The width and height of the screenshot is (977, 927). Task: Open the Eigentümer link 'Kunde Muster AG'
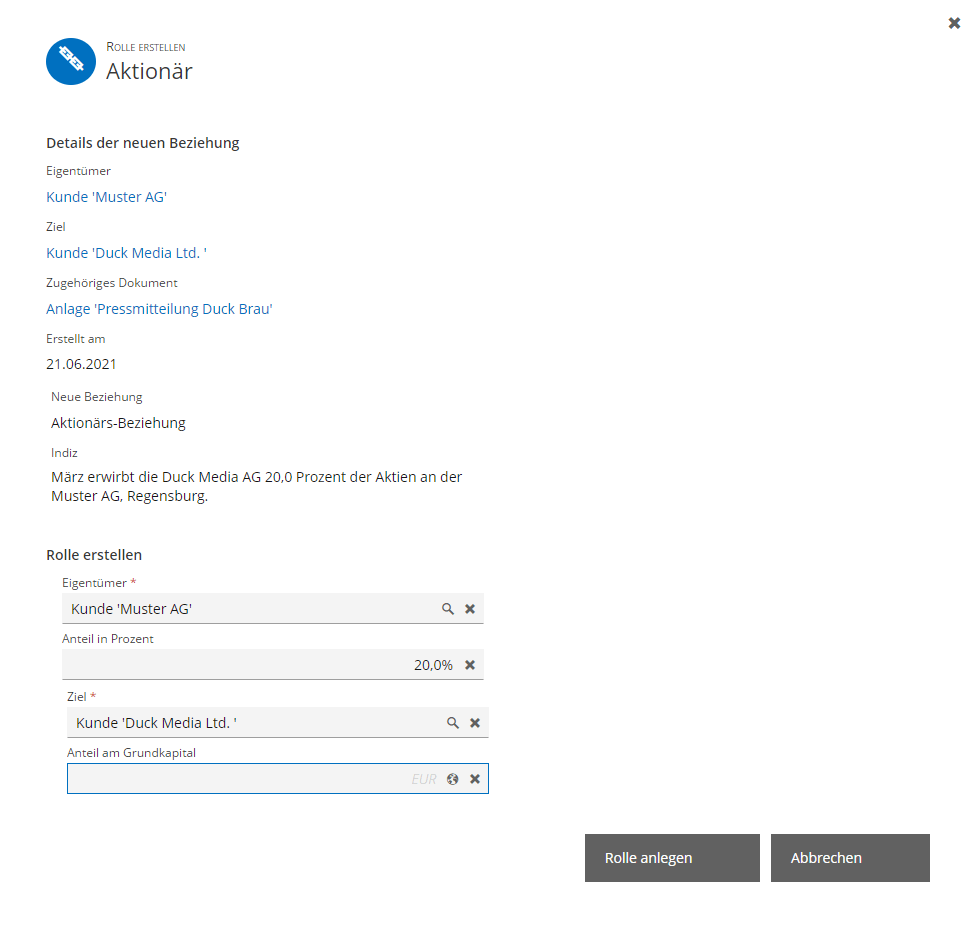pyautogui.click(x=107, y=197)
